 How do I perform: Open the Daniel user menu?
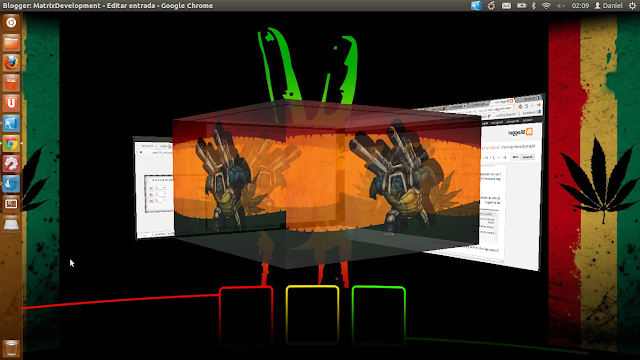[x=609, y=6]
